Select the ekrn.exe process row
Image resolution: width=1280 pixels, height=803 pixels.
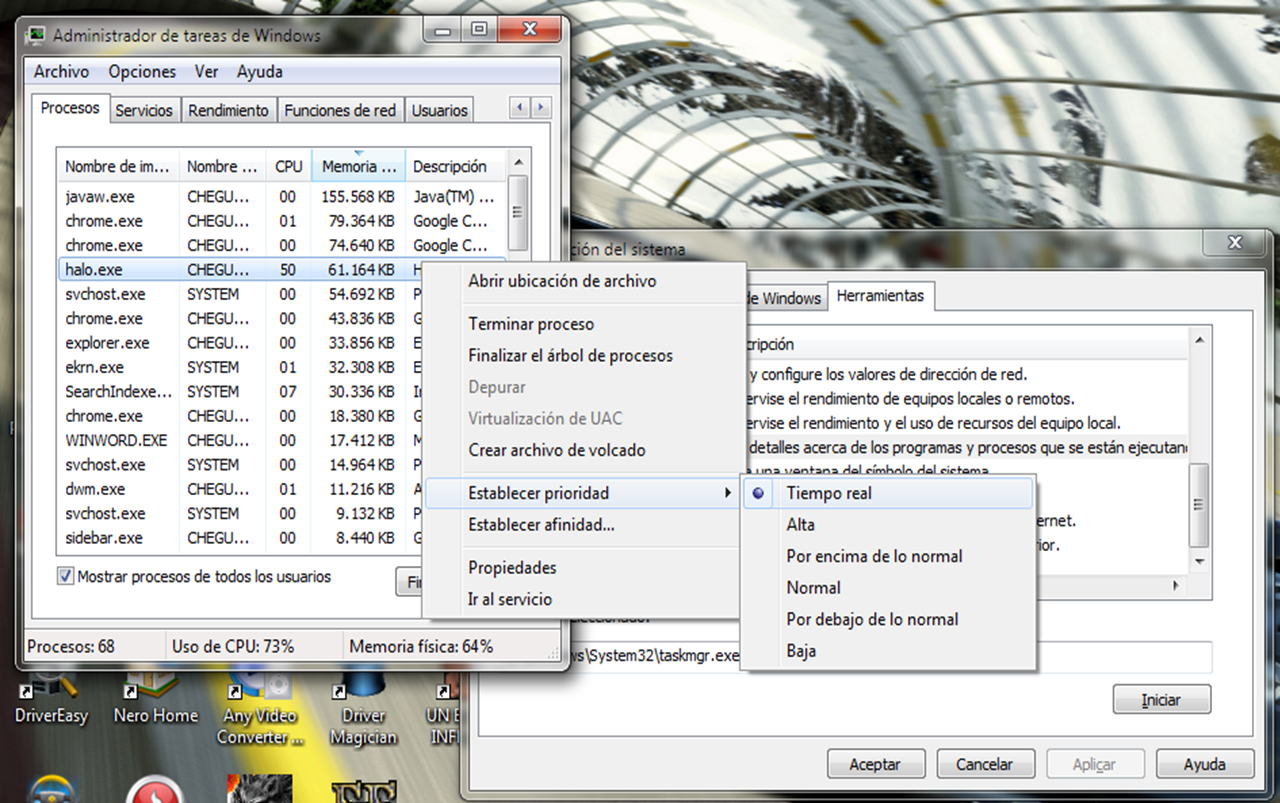tap(240, 367)
